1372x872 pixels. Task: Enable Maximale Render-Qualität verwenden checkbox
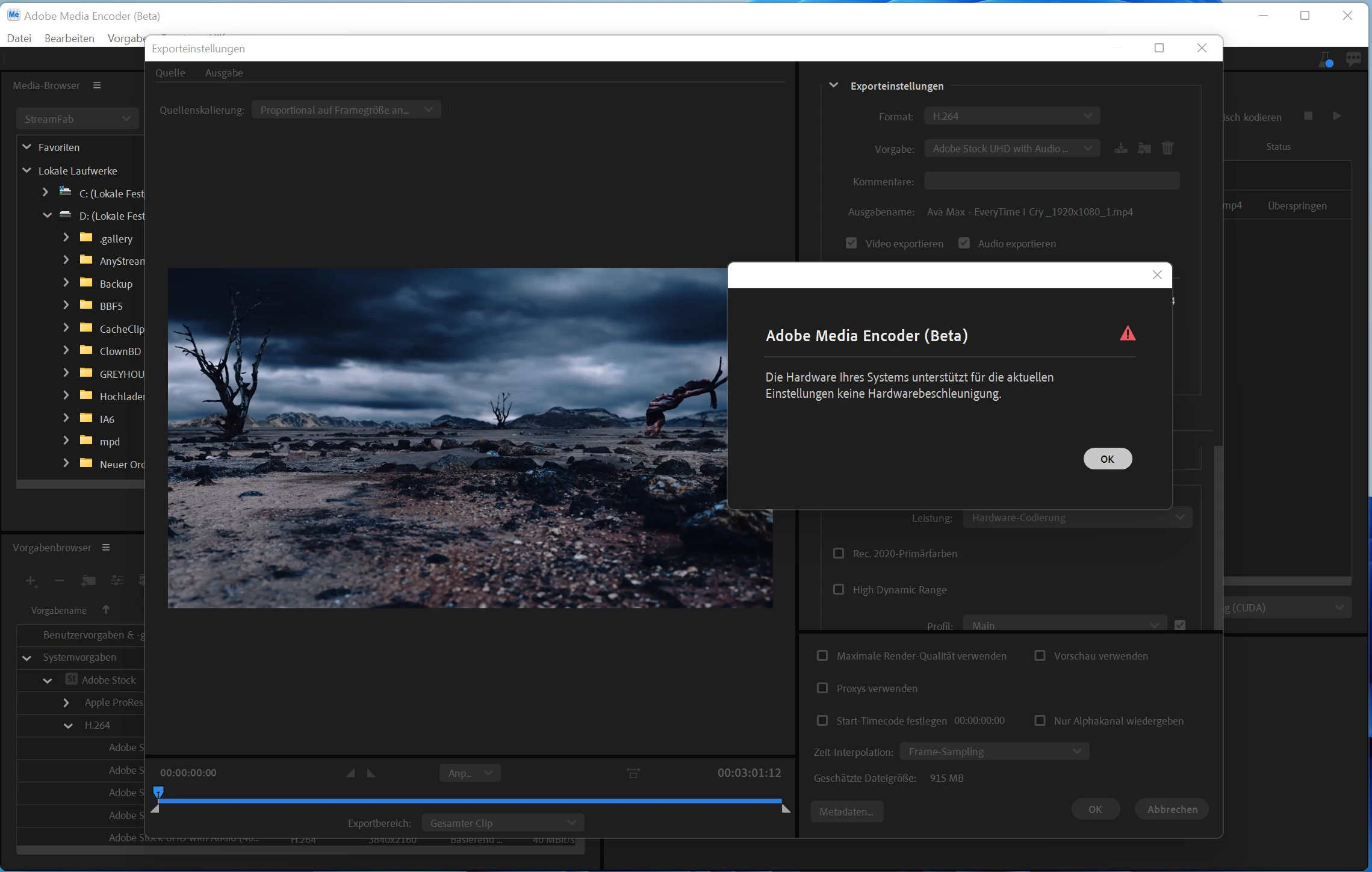click(822, 656)
